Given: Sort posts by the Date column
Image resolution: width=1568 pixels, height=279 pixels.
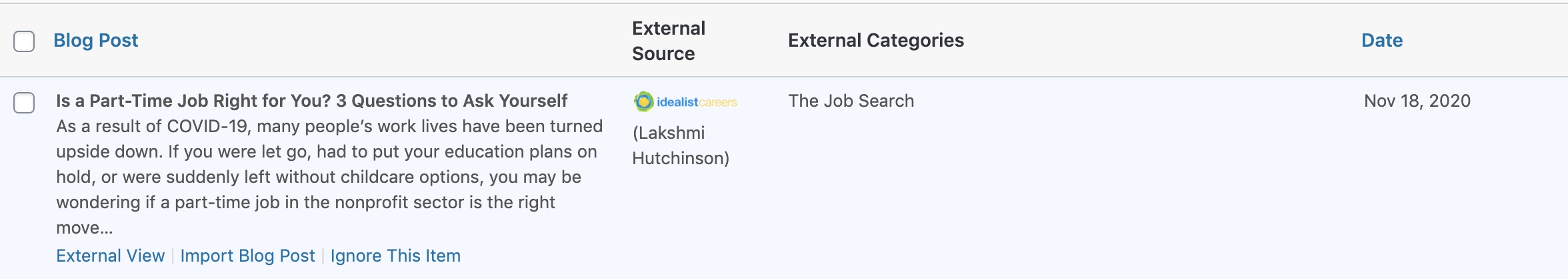Looking at the screenshot, I should (x=1381, y=41).
